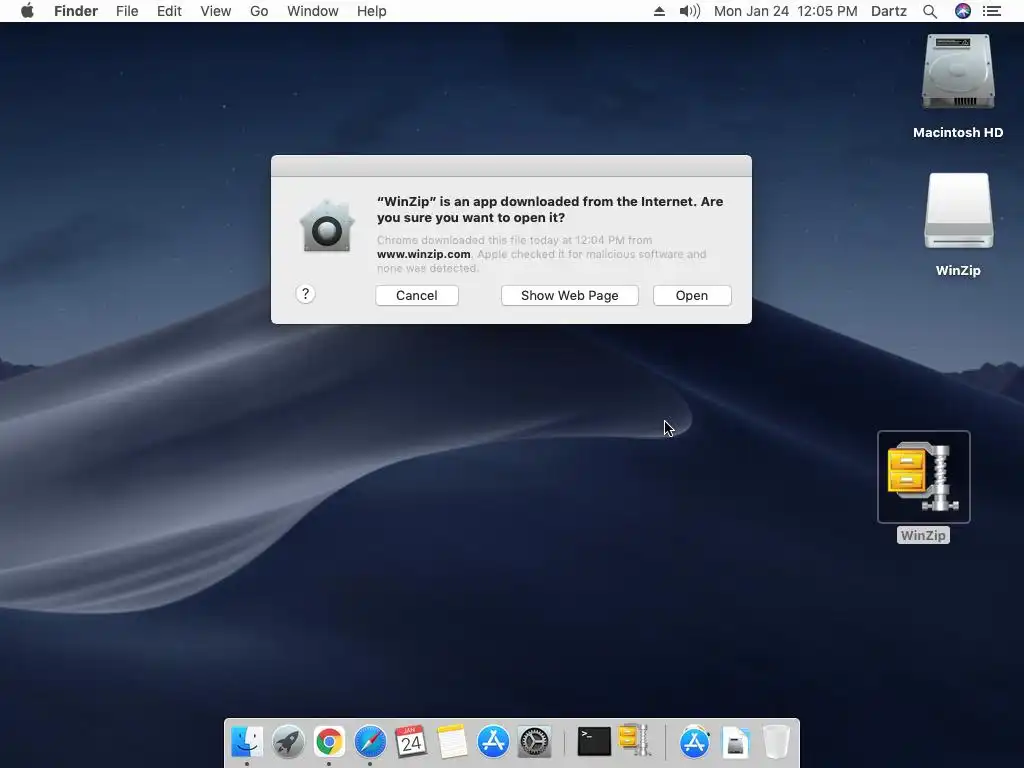Launch Launchpad rocket icon in Dock
The image size is (1024, 768).
coord(288,741)
